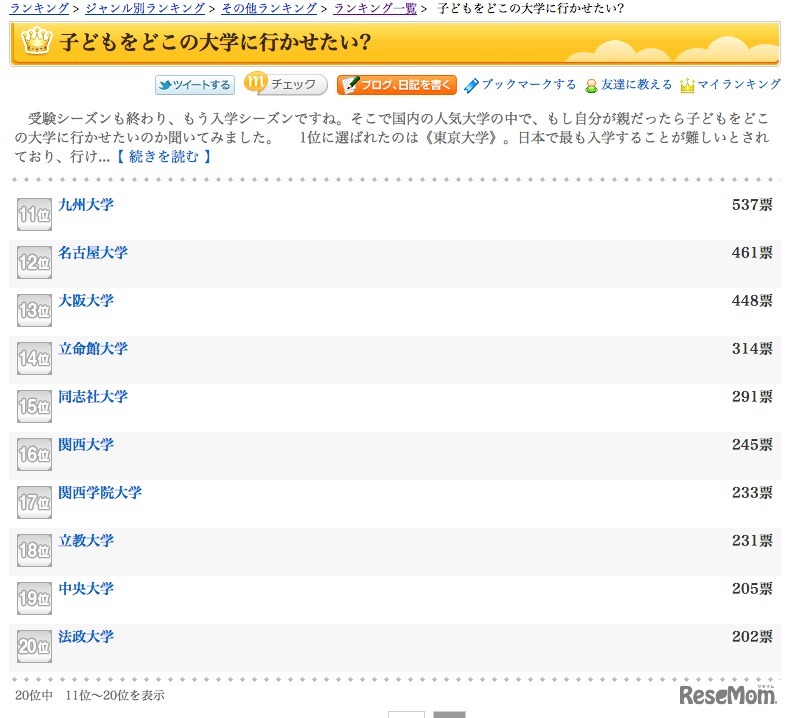Click the 11位 rank badge
Image resolution: width=790 pixels, height=718 pixels.
coord(34,214)
